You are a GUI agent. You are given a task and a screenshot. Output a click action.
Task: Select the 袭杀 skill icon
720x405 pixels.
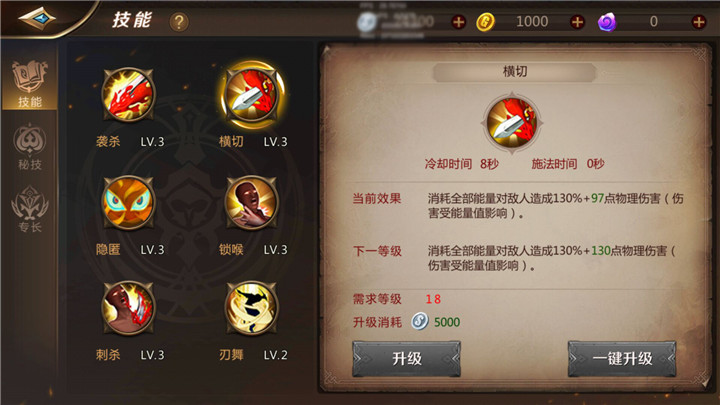[x=128, y=95]
